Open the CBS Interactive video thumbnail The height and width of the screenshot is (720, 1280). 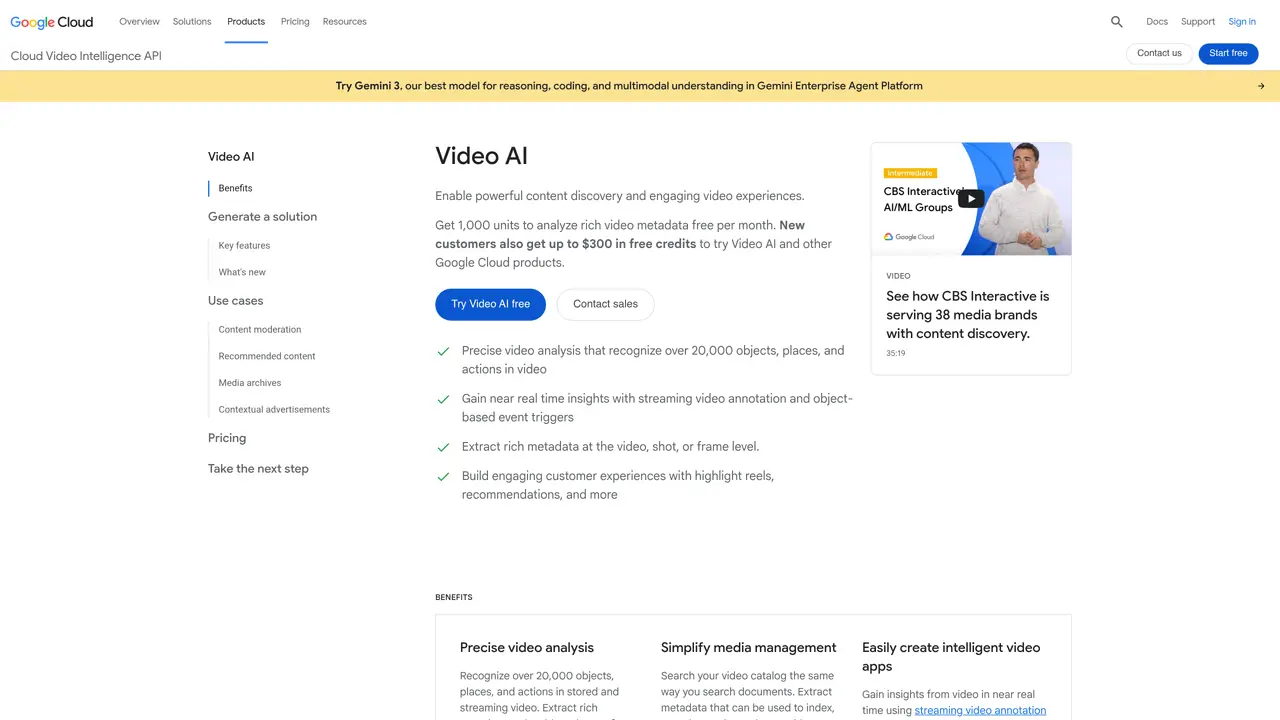(x=971, y=199)
